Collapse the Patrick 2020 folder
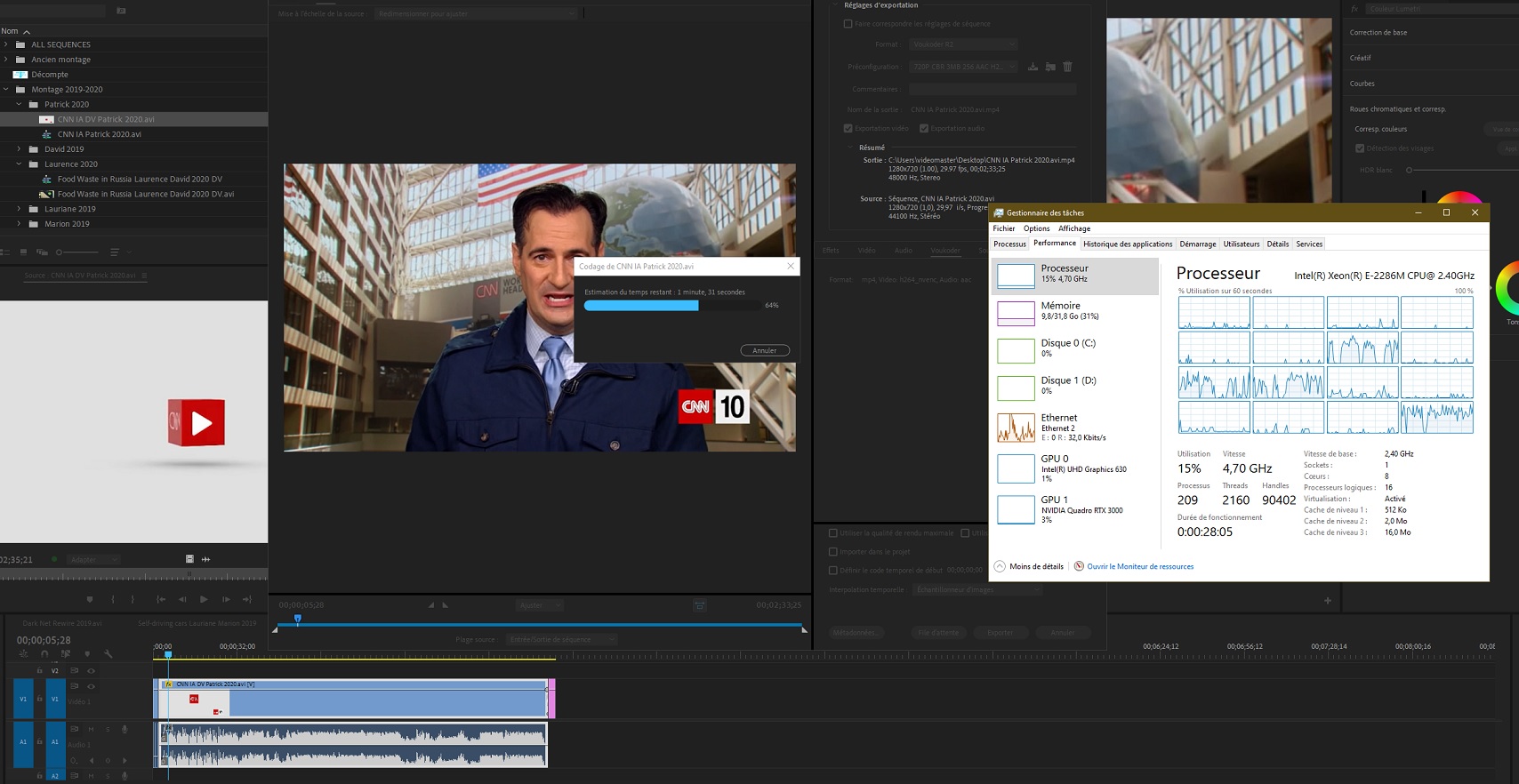The width and height of the screenshot is (1519, 784). [x=19, y=104]
